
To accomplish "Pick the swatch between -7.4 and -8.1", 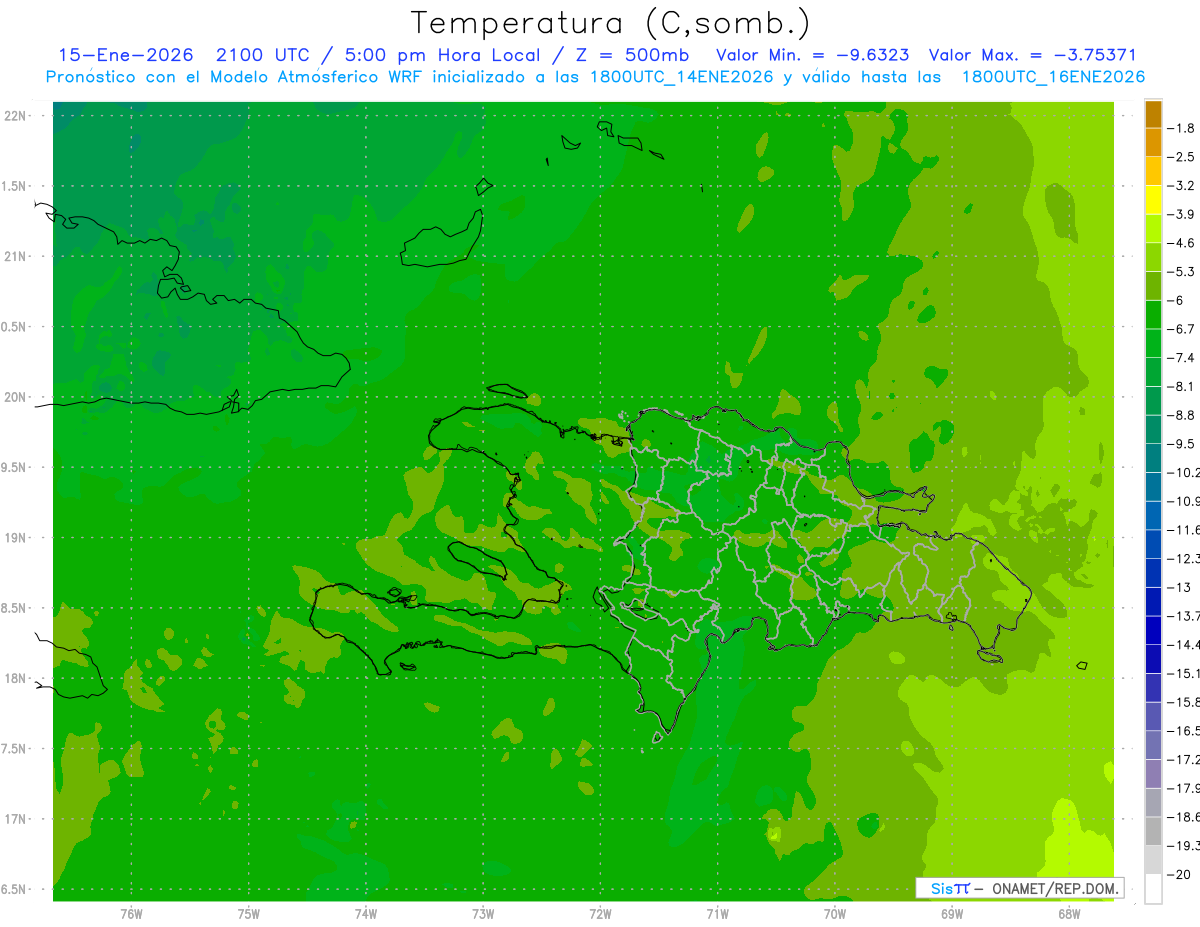I will [1153, 372].
